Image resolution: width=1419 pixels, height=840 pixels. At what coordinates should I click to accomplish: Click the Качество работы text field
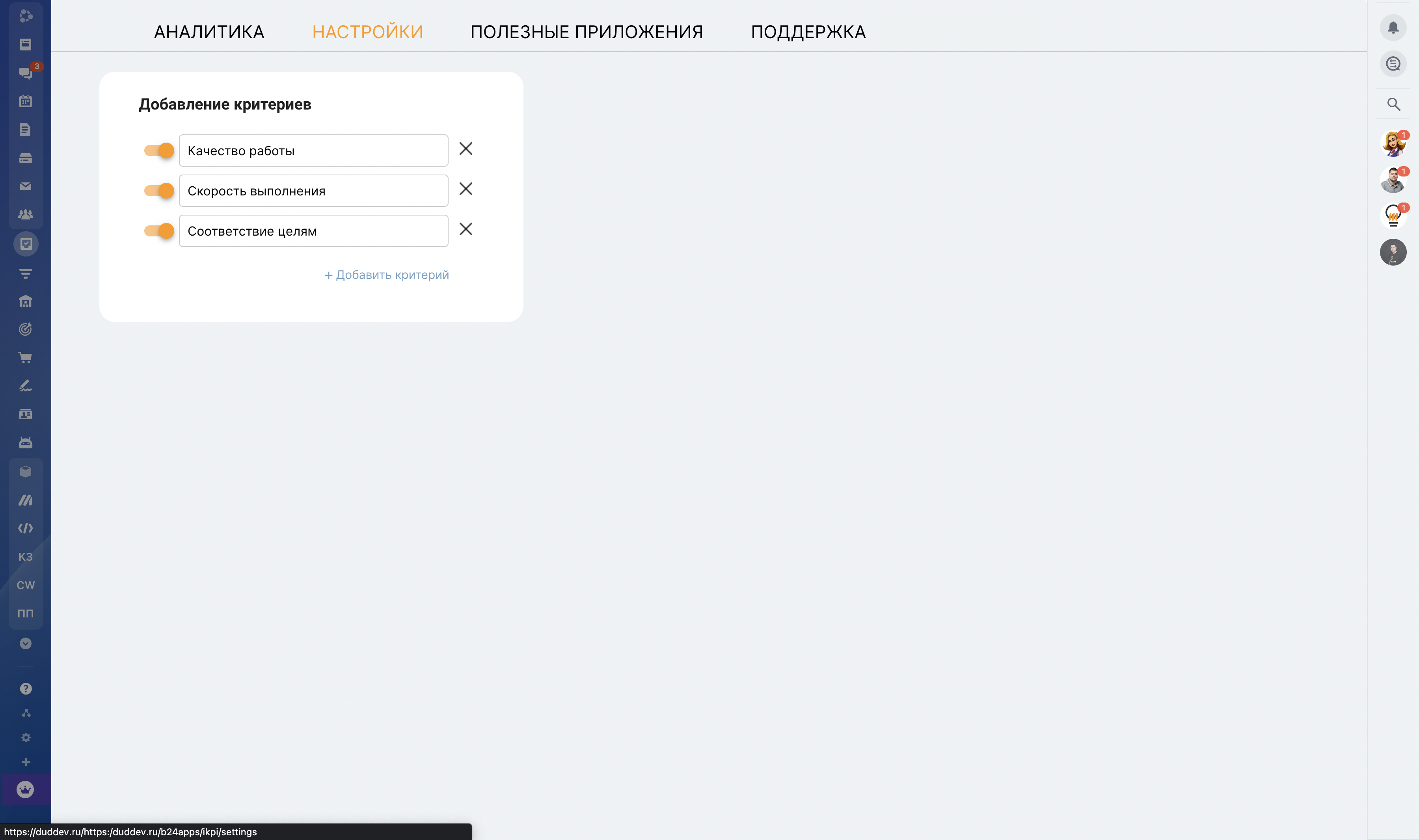(313, 151)
